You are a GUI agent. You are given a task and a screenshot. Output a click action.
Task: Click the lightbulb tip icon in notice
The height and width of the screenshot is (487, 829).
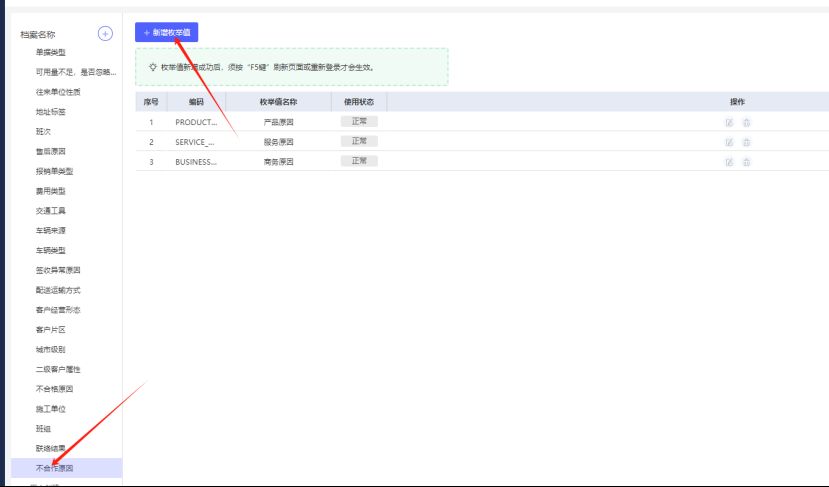pyautogui.click(x=152, y=67)
